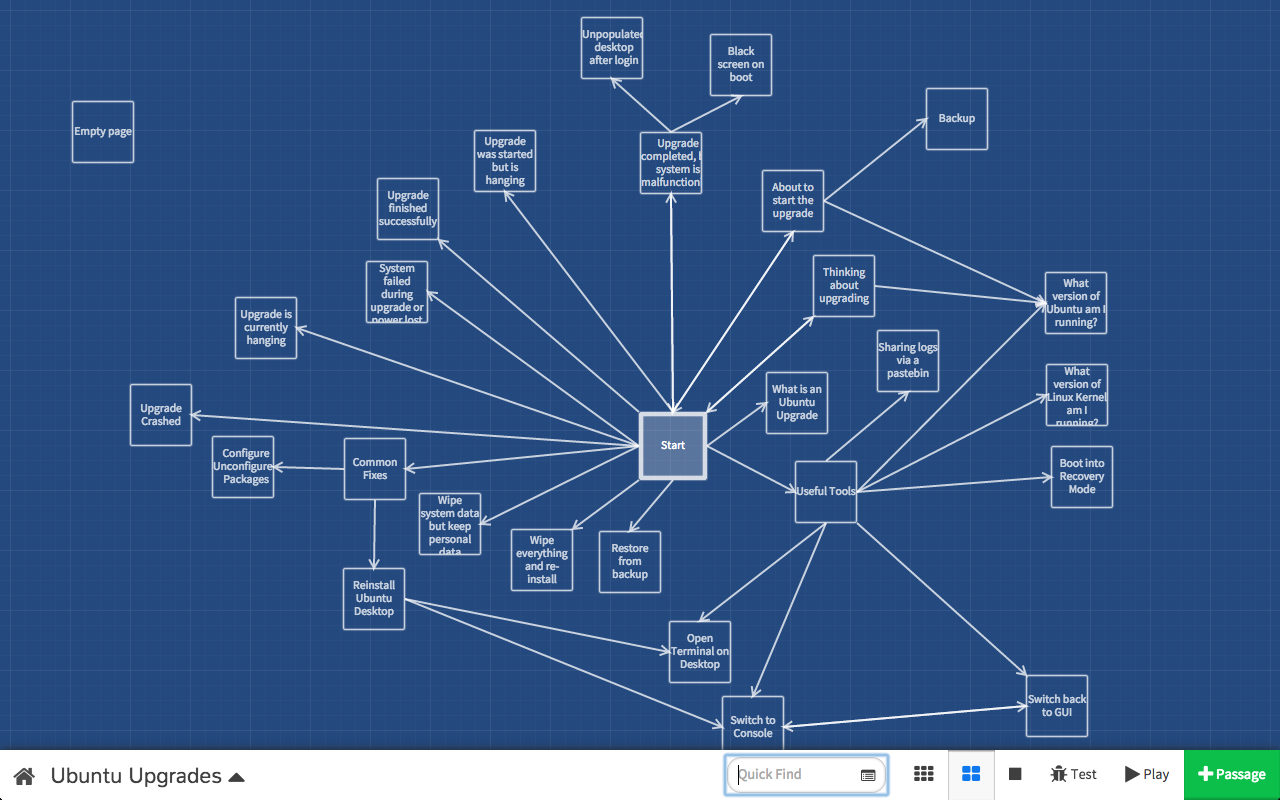
Task: Select the Empty page passage
Action: click(103, 132)
